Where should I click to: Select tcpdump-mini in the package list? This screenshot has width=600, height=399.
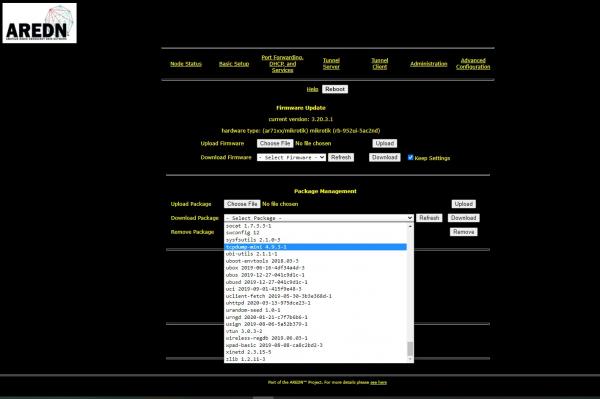[x=315, y=247]
